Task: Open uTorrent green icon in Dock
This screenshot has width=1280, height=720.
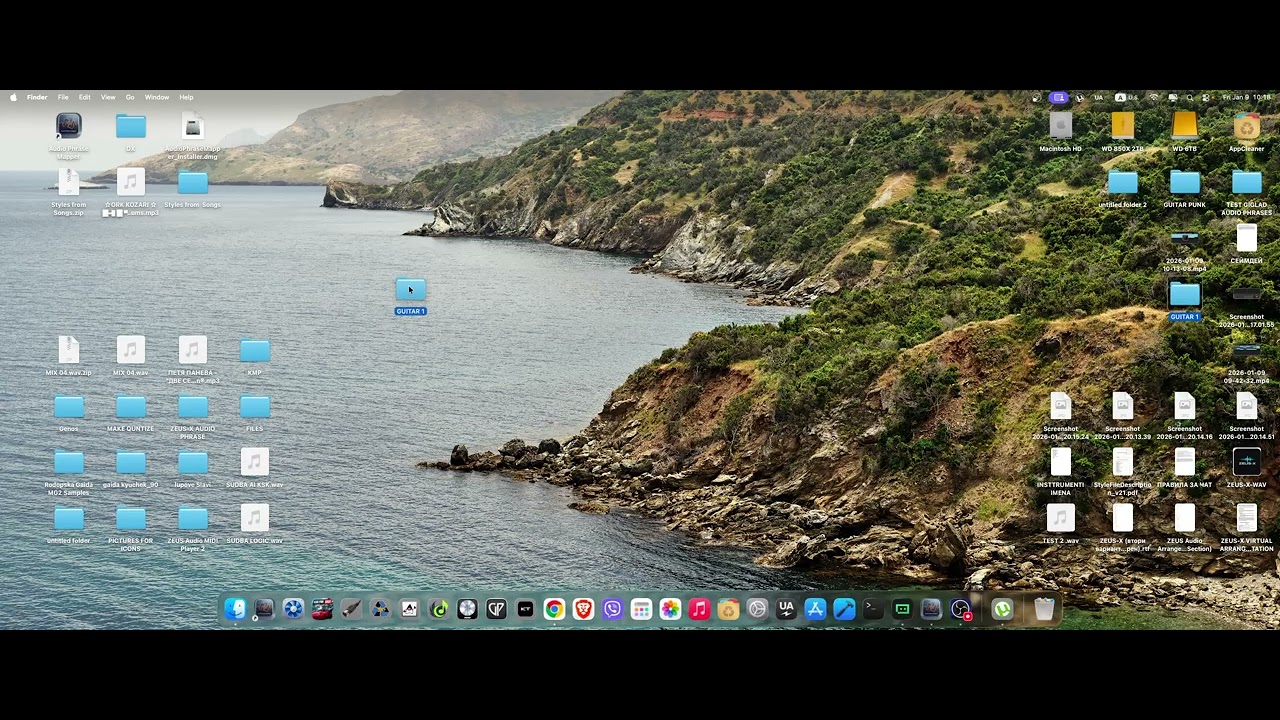Action: click(x=1002, y=609)
